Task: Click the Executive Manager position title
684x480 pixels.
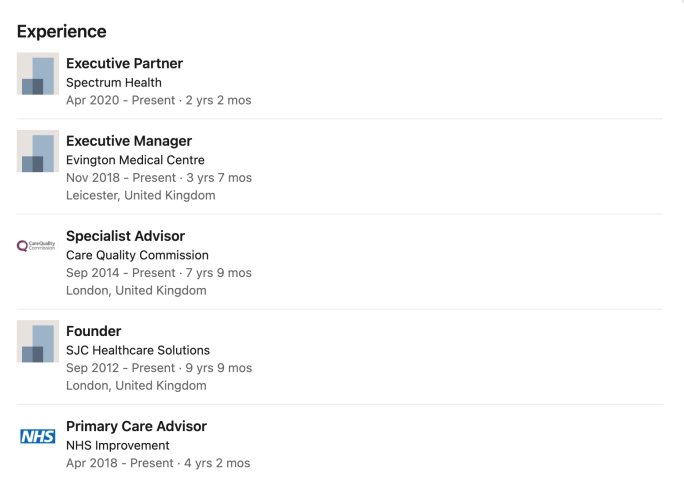Action: pyautogui.click(x=129, y=141)
